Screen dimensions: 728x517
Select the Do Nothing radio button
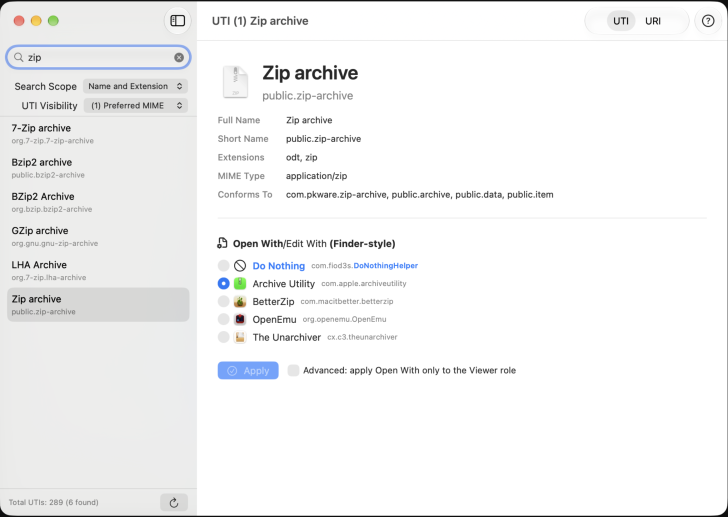[x=223, y=265]
